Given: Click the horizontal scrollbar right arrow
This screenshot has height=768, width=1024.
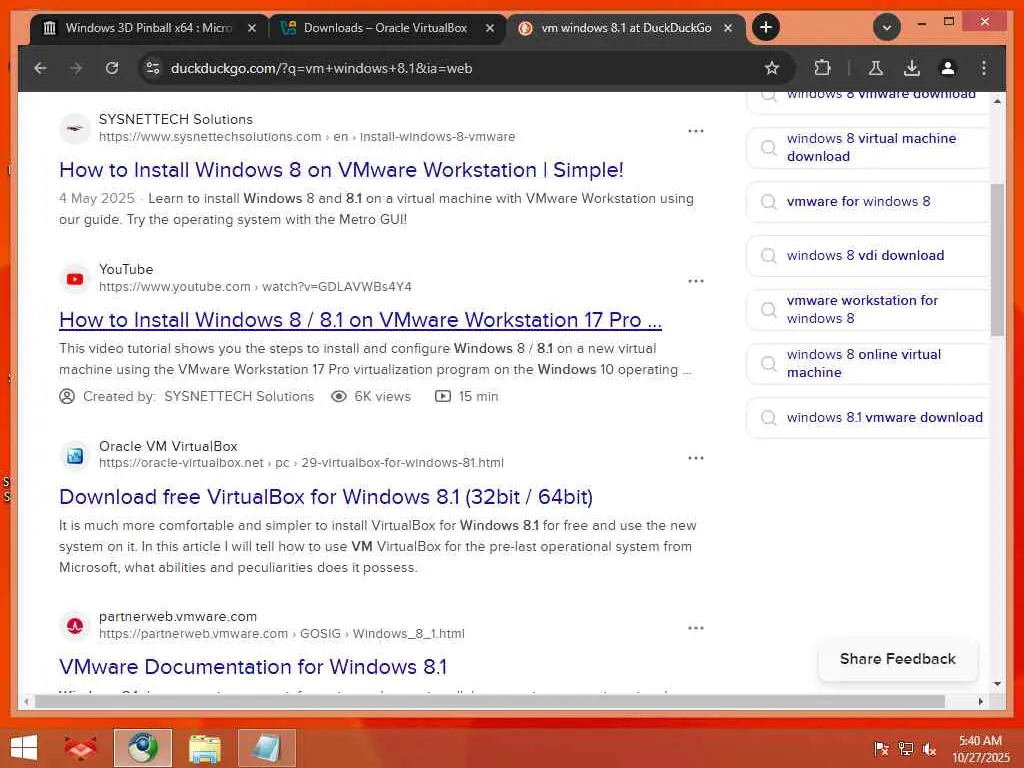Looking at the screenshot, I should pyautogui.click(x=980, y=701).
